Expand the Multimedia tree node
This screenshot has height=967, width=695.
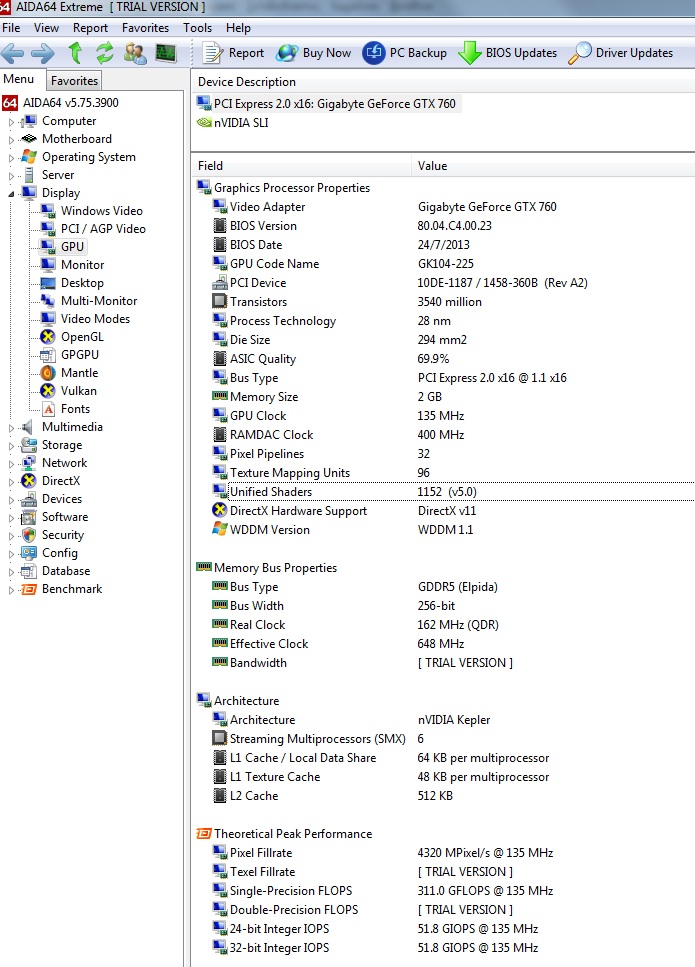(11, 427)
